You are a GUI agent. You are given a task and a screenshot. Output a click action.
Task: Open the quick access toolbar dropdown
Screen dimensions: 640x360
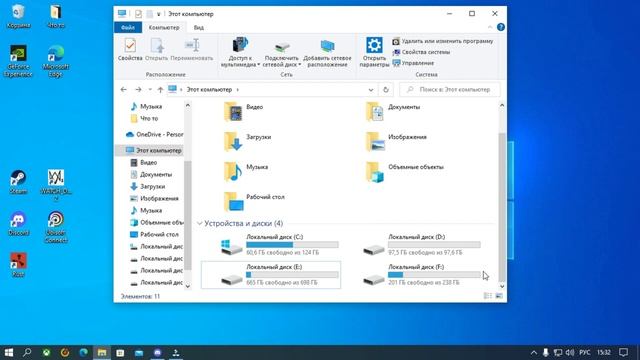point(159,14)
